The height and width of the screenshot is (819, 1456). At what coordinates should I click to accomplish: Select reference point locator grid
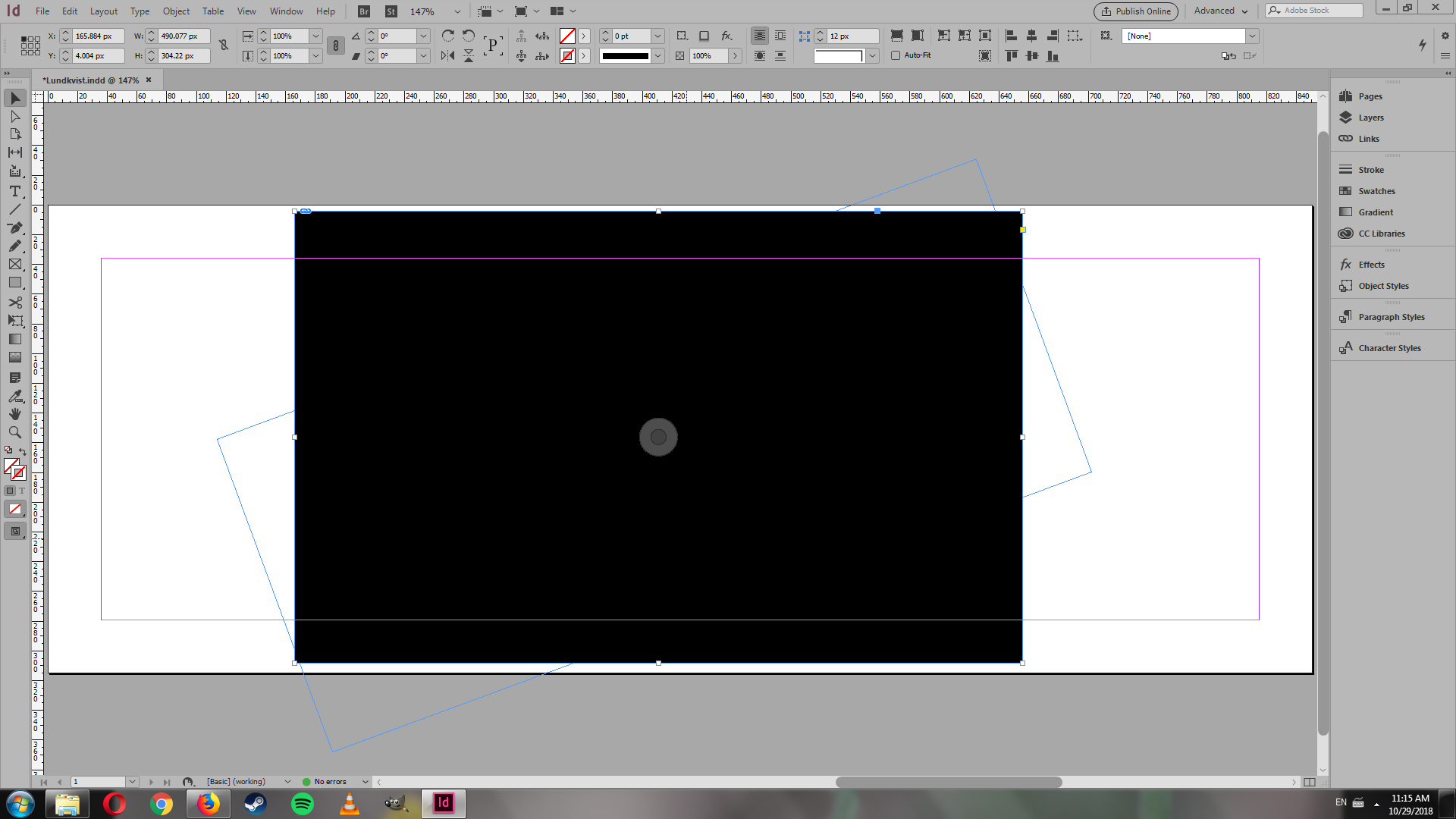pos(30,45)
